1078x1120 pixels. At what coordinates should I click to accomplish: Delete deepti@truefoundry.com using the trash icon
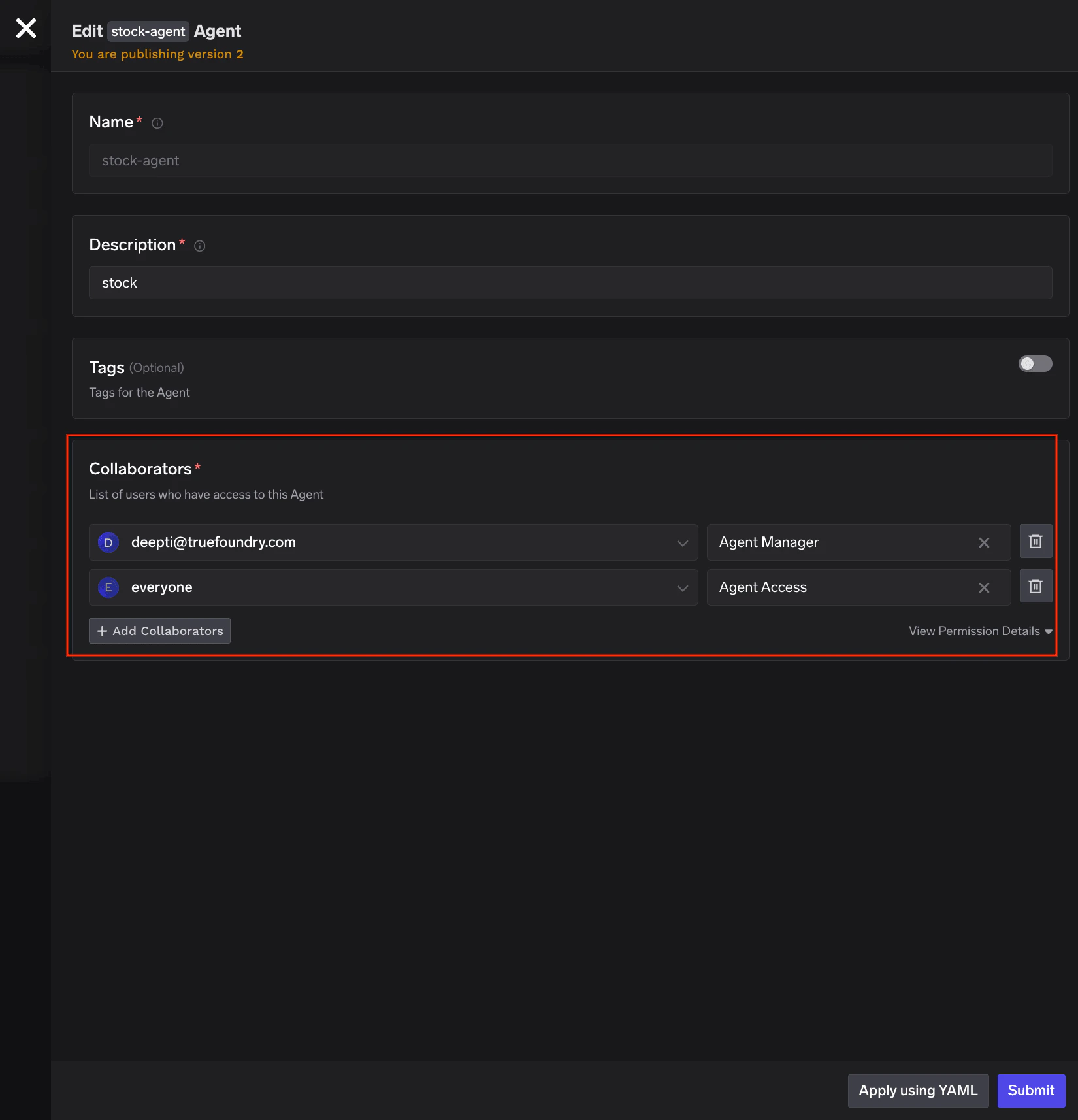click(1035, 541)
